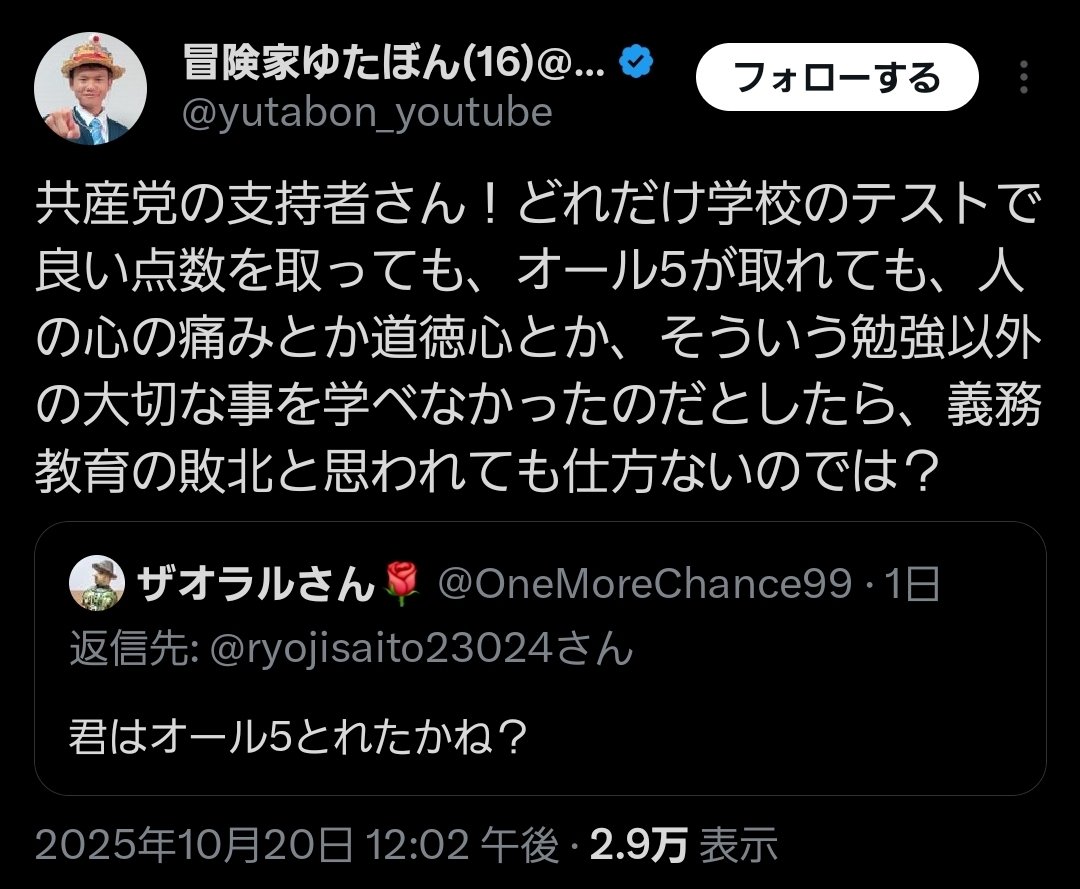
Task: Click the 2025年10月20日 12:02 午後 timestamp
Action: click(x=297, y=846)
